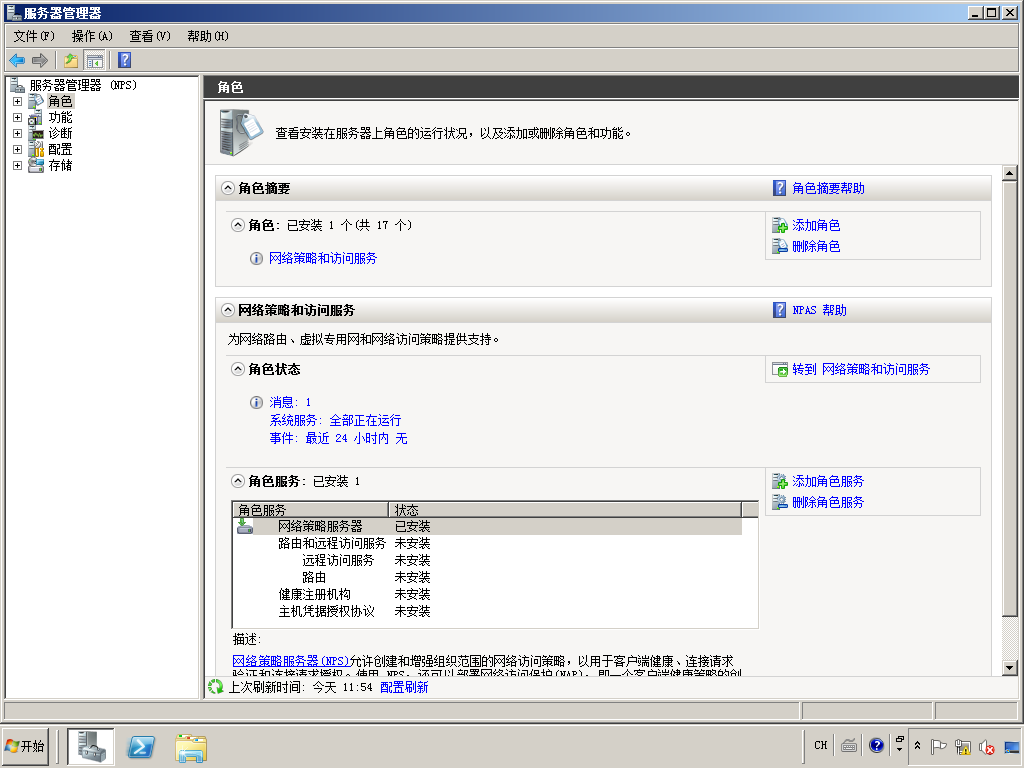
Task: Expand the 配置 tree node
Action: 18,150
